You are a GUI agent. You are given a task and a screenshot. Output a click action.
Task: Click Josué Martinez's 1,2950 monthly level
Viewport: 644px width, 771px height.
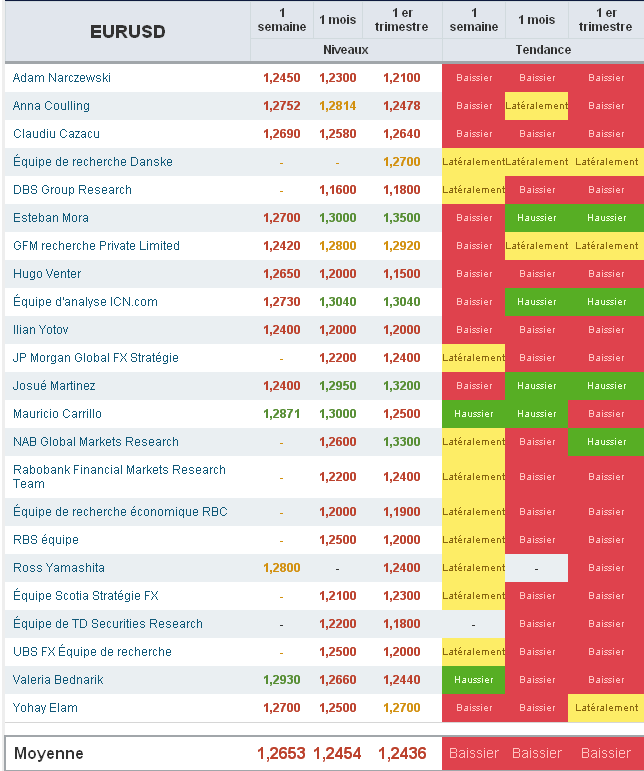[338, 386]
